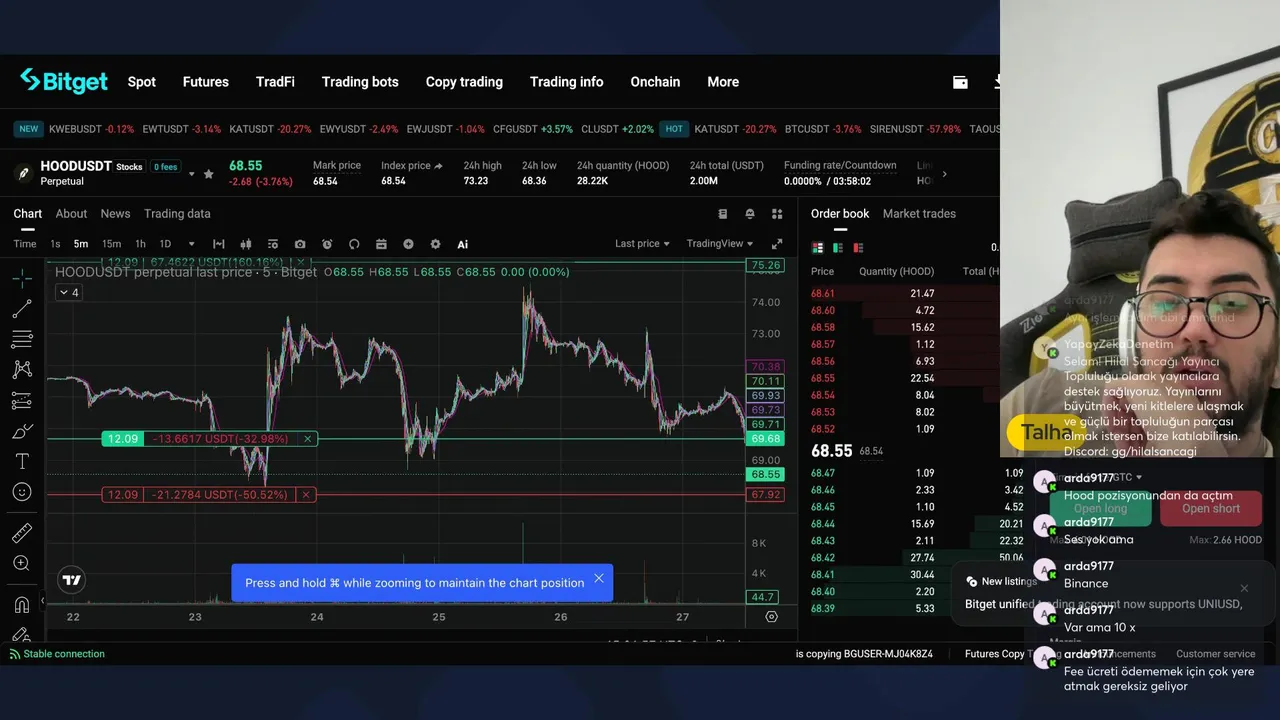Image resolution: width=1280 pixels, height=720 pixels.
Task: Click the price range measure icon
Action: (219, 244)
